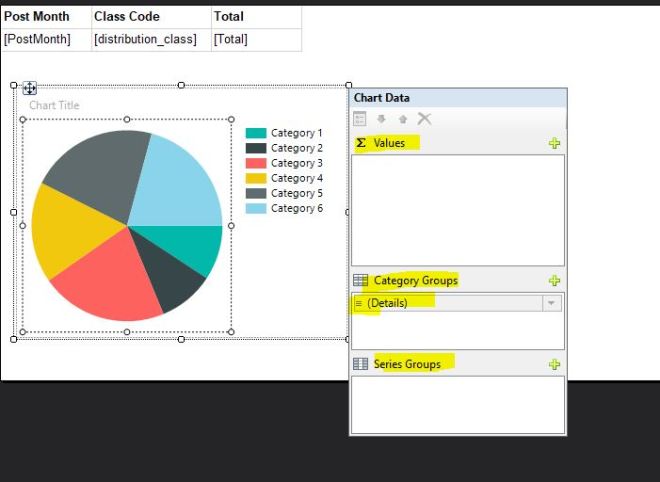Add a Category Groups item with plus icon
This screenshot has width=660, height=482.
click(554, 280)
